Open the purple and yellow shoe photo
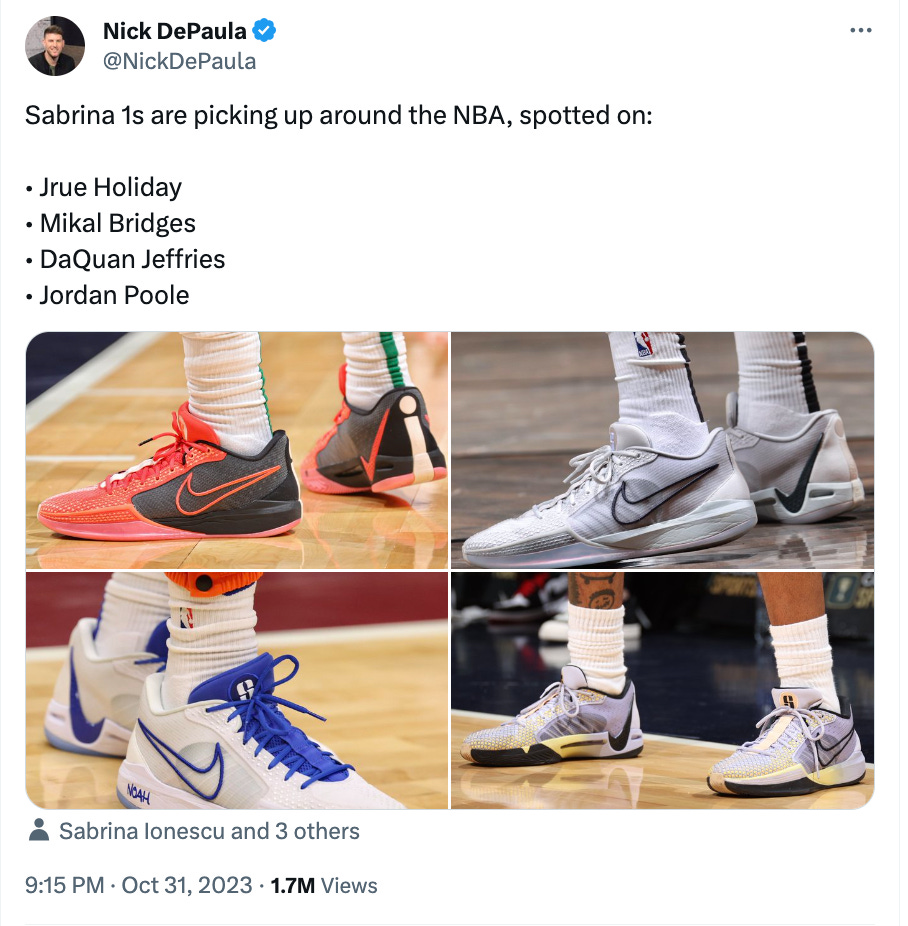The width and height of the screenshot is (908, 926). [662, 690]
